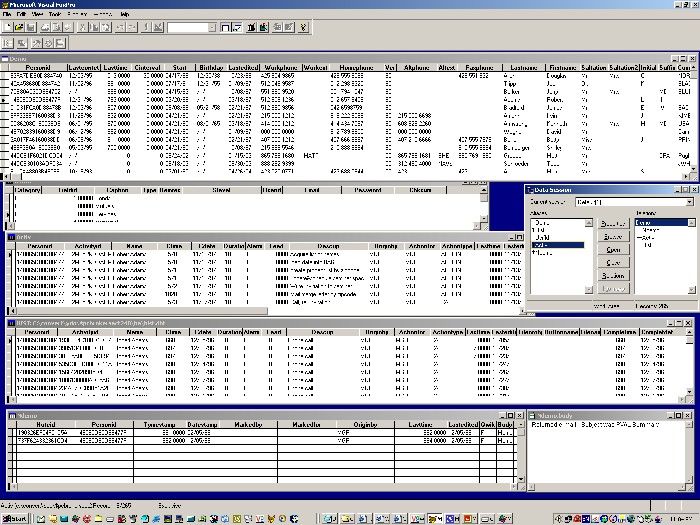This screenshot has height=525, width=700.
Task: Click the New file toolbar icon
Action: coord(8,27)
